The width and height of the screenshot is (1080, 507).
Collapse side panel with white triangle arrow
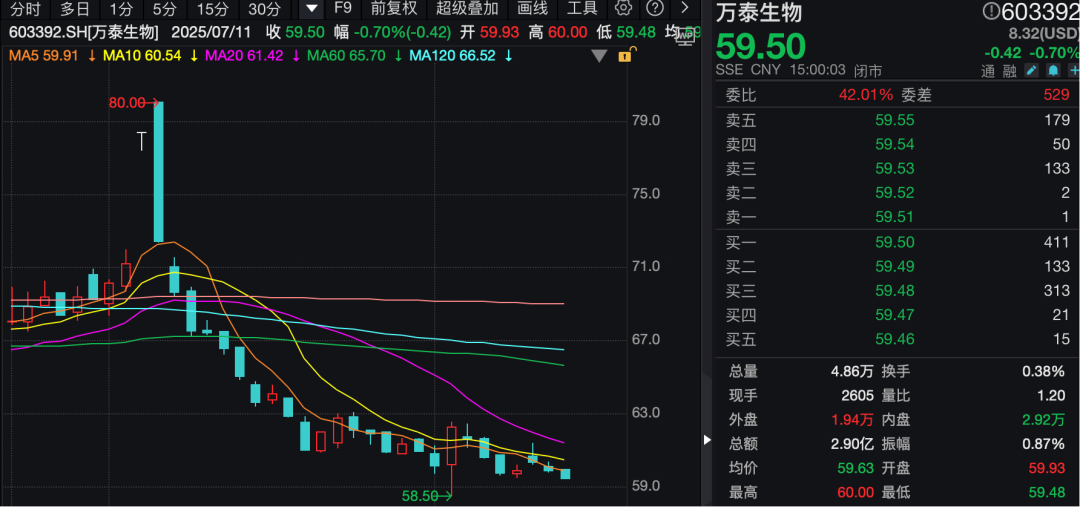(709, 440)
